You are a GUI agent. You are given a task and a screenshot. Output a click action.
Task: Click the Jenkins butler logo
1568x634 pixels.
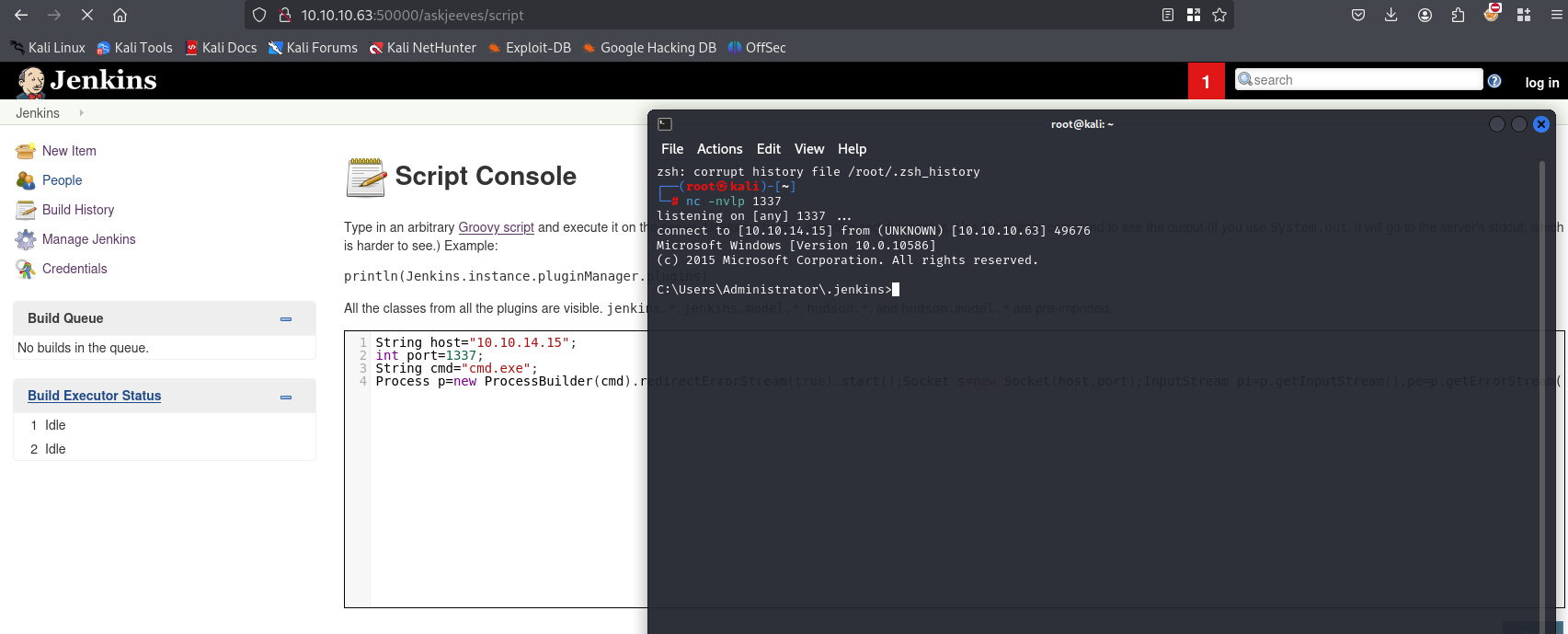31,82
